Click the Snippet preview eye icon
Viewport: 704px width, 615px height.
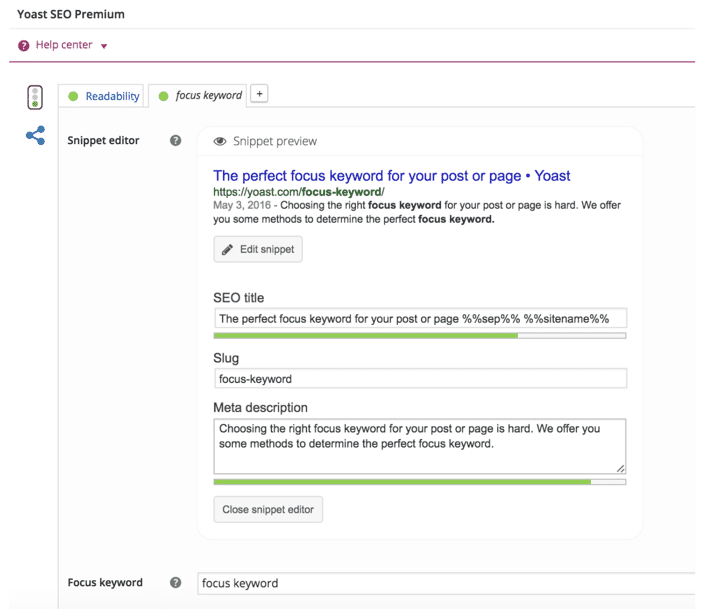(x=220, y=141)
